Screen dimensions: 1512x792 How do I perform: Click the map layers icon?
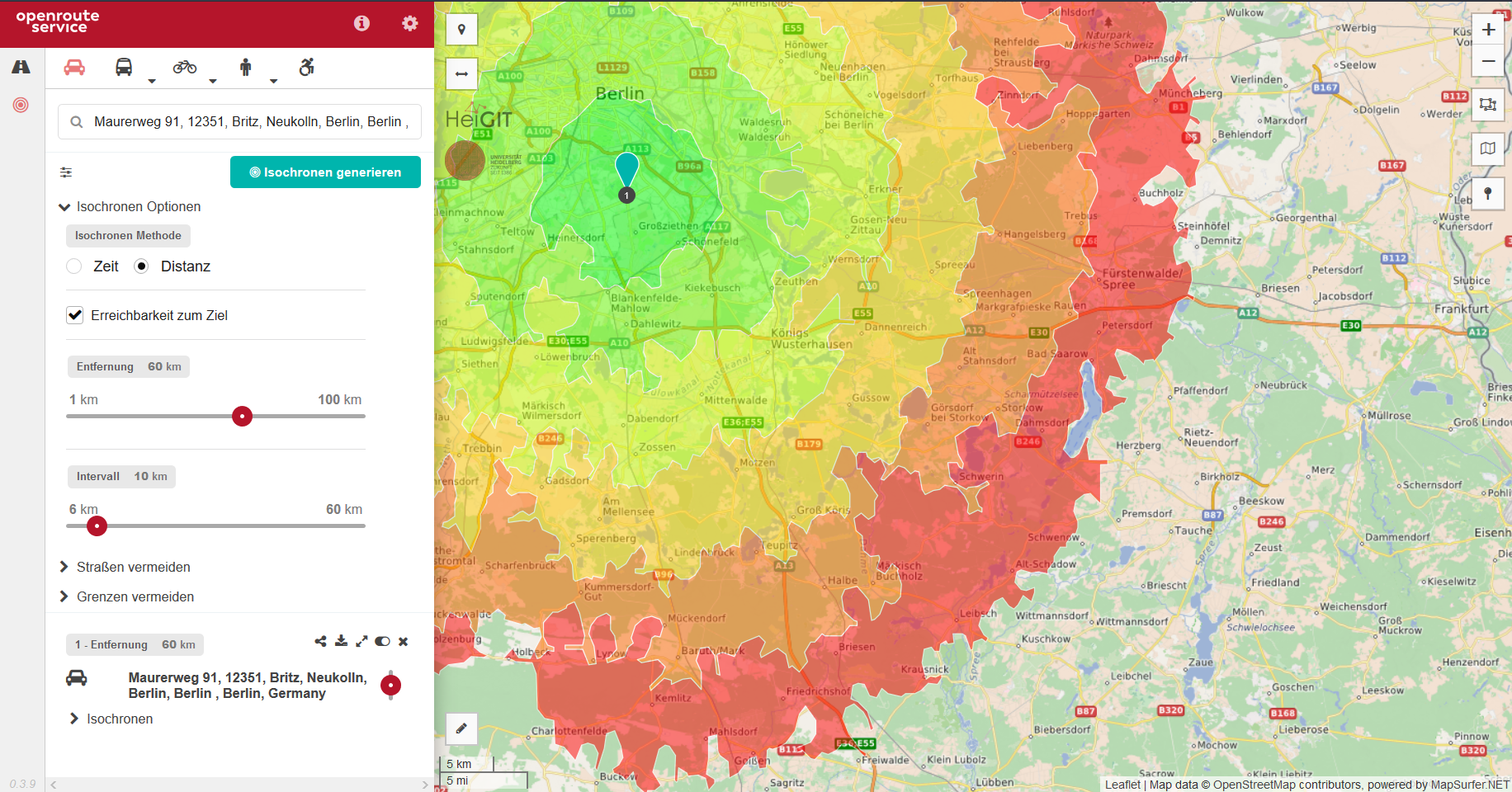click(x=1488, y=148)
